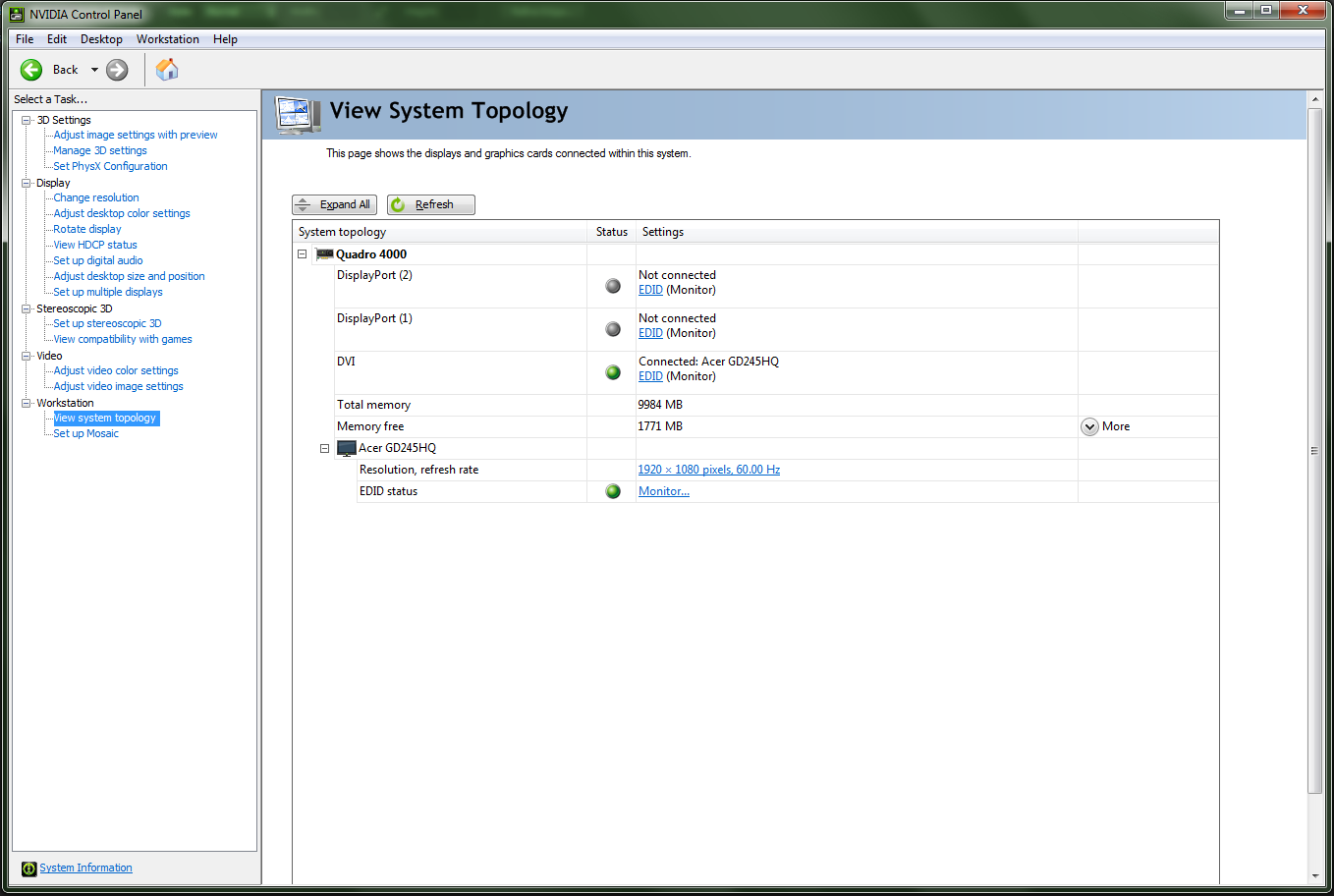Collapse the Workstation tree group
The height and width of the screenshot is (896, 1334).
(27, 403)
